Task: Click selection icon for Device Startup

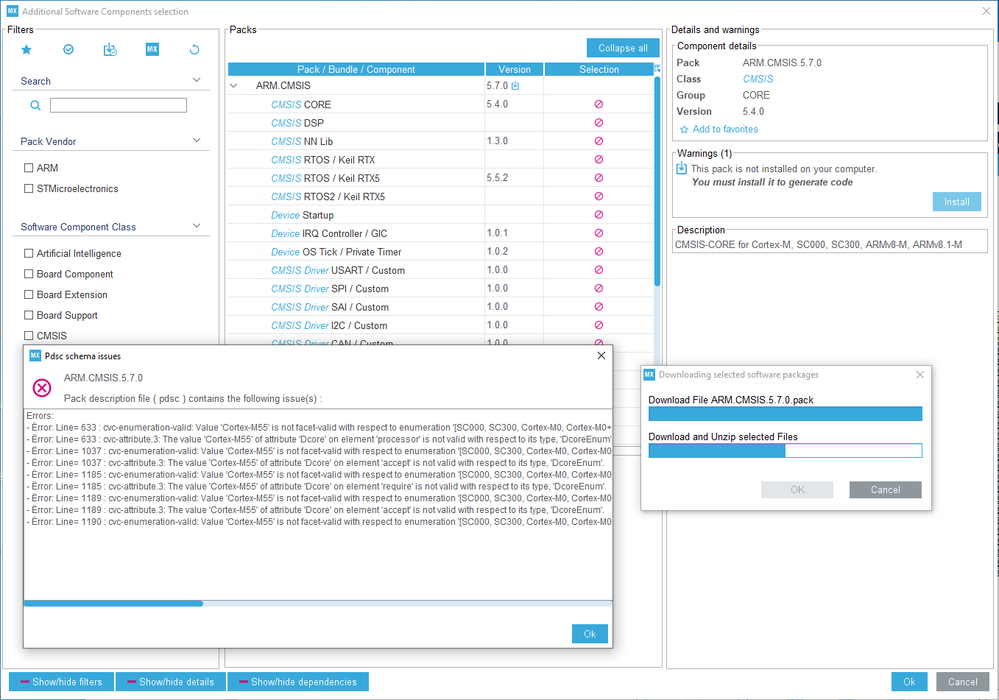Action: 599,215
